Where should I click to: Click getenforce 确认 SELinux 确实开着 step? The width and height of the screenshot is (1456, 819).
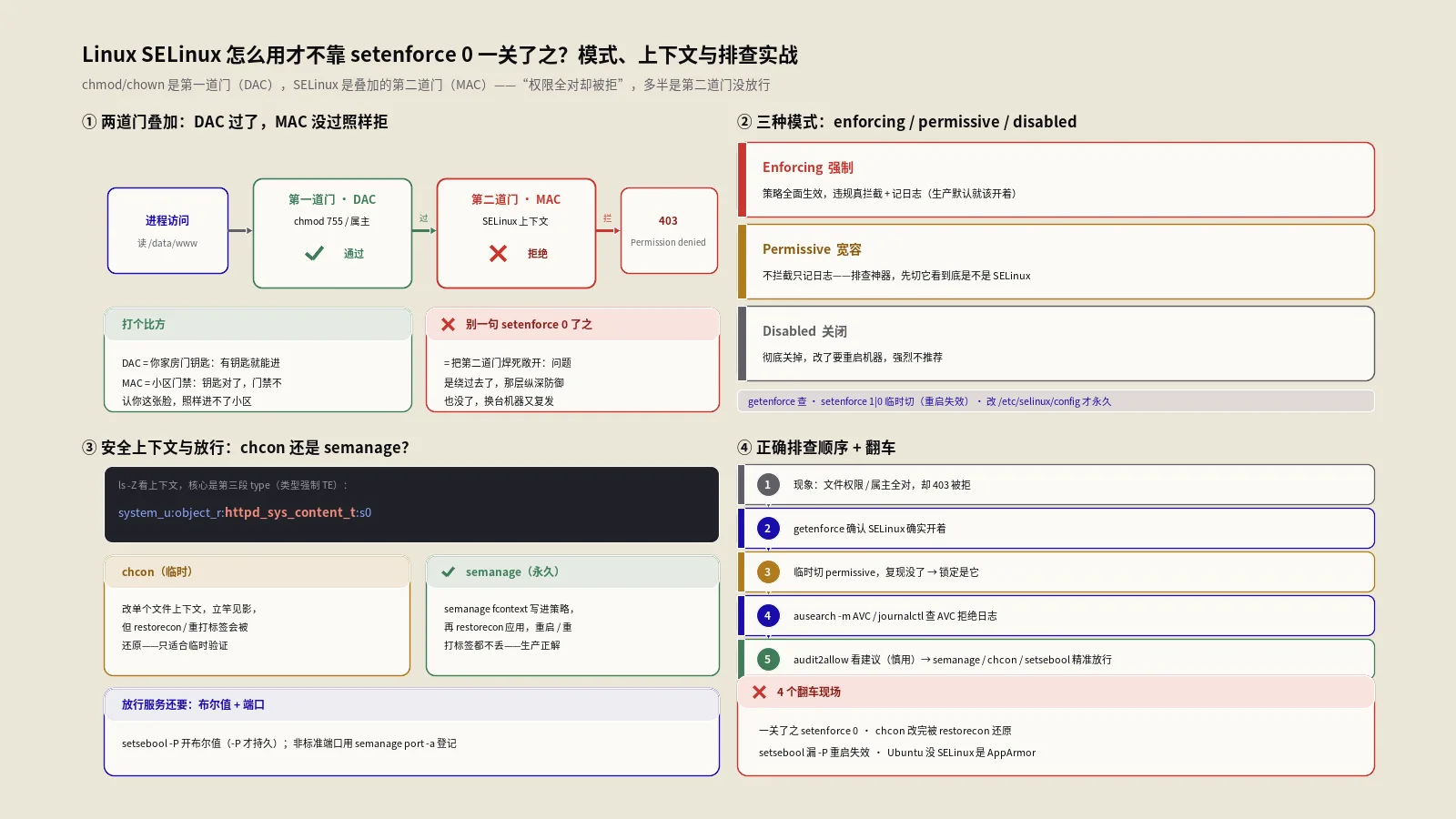click(x=869, y=529)
